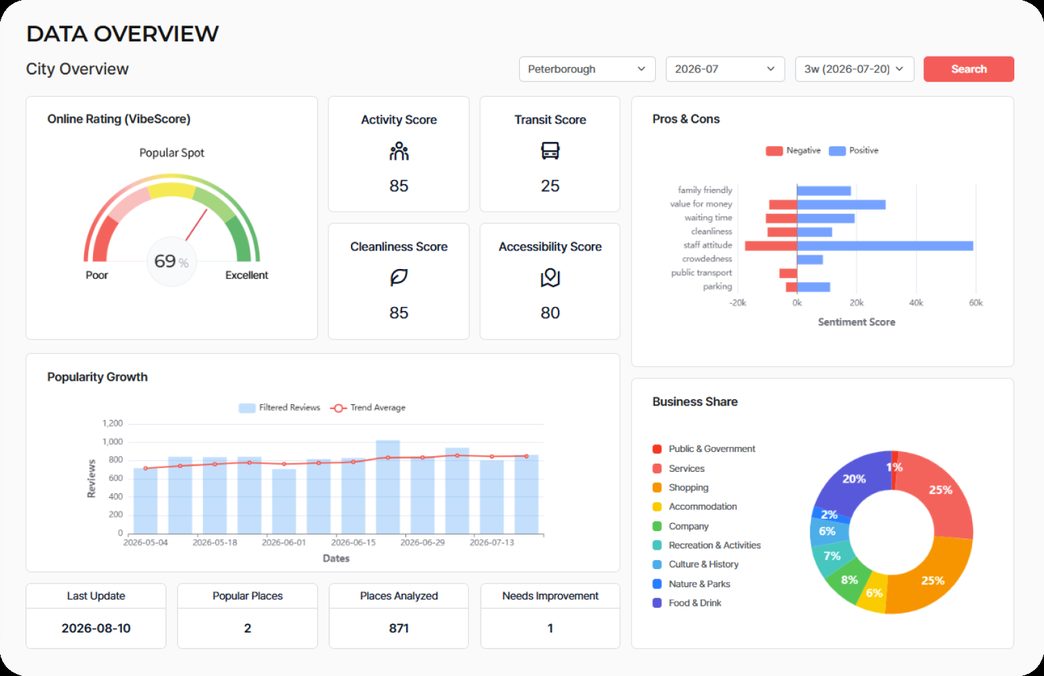
Task: Toggle Shopping legend item
Action: point(680,488)
